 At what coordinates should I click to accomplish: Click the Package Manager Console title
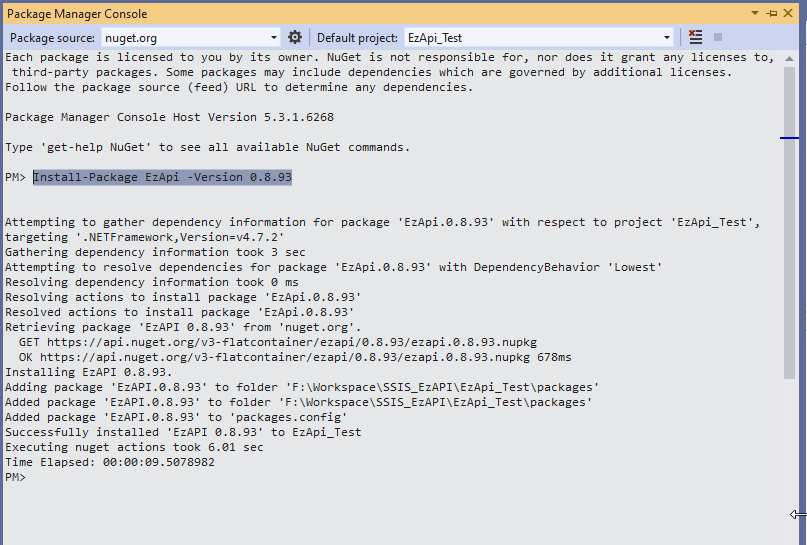pos(77,14)
